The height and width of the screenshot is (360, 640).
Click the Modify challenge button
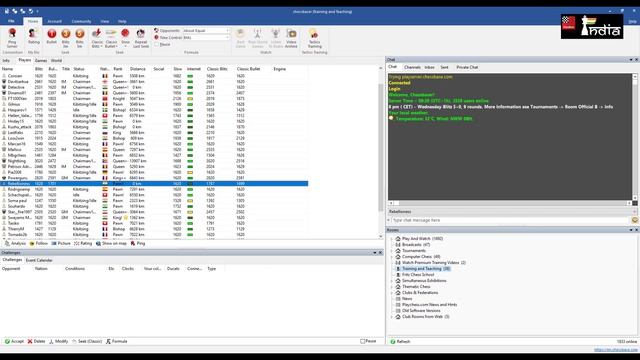(x=58, y=341)
